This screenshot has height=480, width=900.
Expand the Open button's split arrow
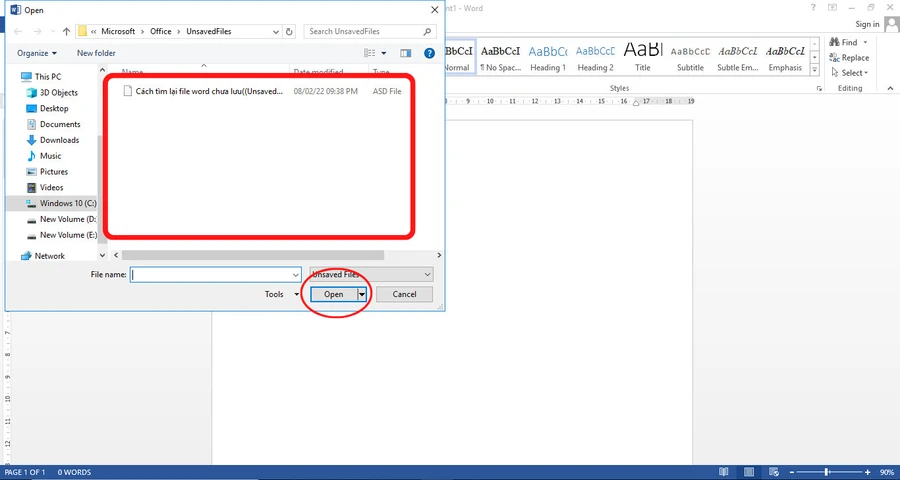coord(362,294)
